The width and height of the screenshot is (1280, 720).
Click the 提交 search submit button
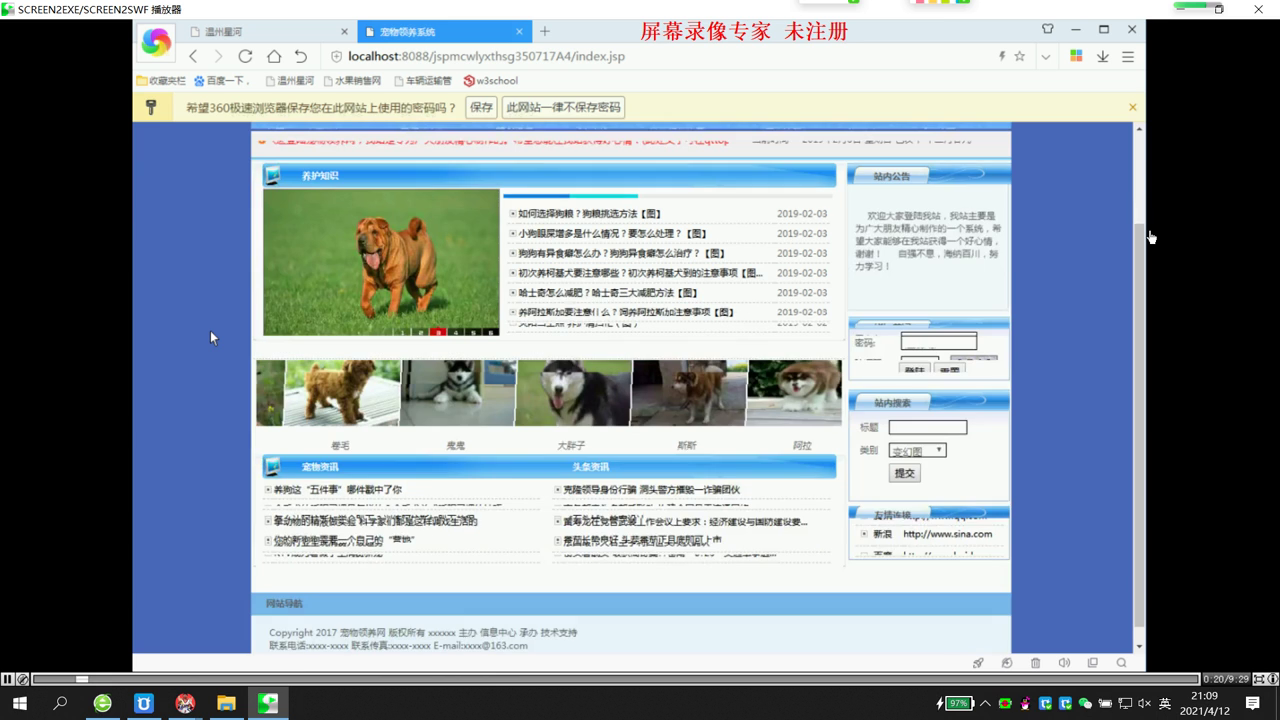pos(904,473)
